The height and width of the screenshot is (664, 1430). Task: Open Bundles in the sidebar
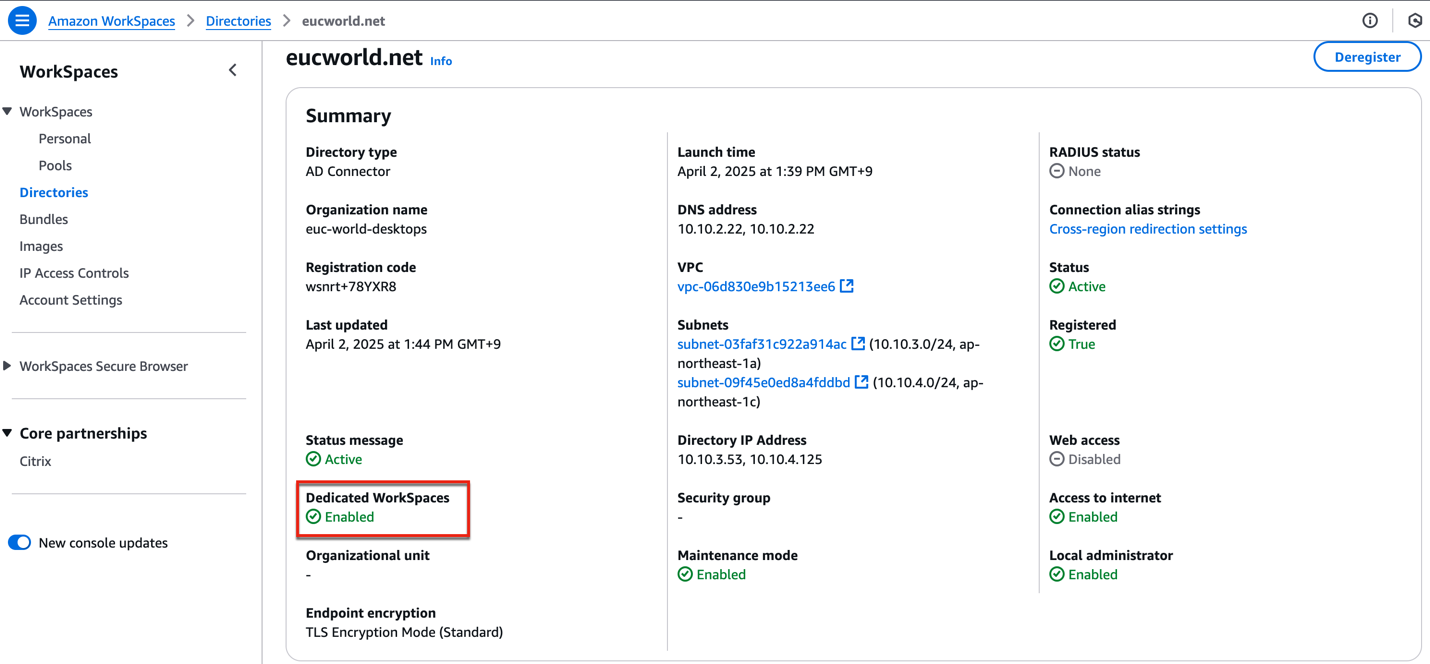pos(44,219)
